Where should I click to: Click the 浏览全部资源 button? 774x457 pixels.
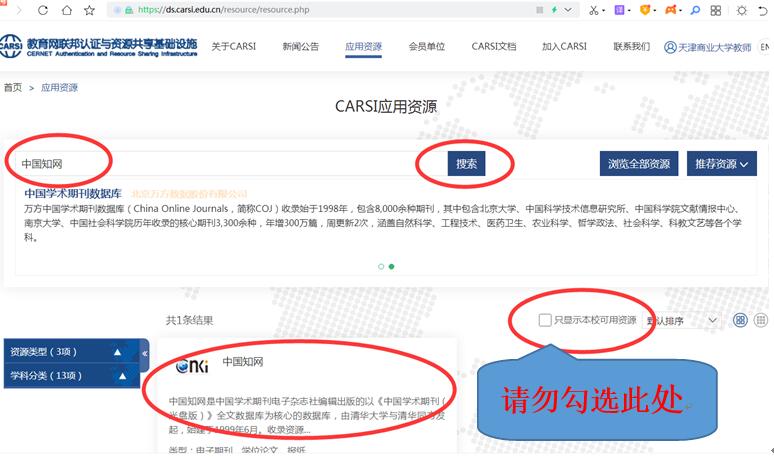pos(639,163)
